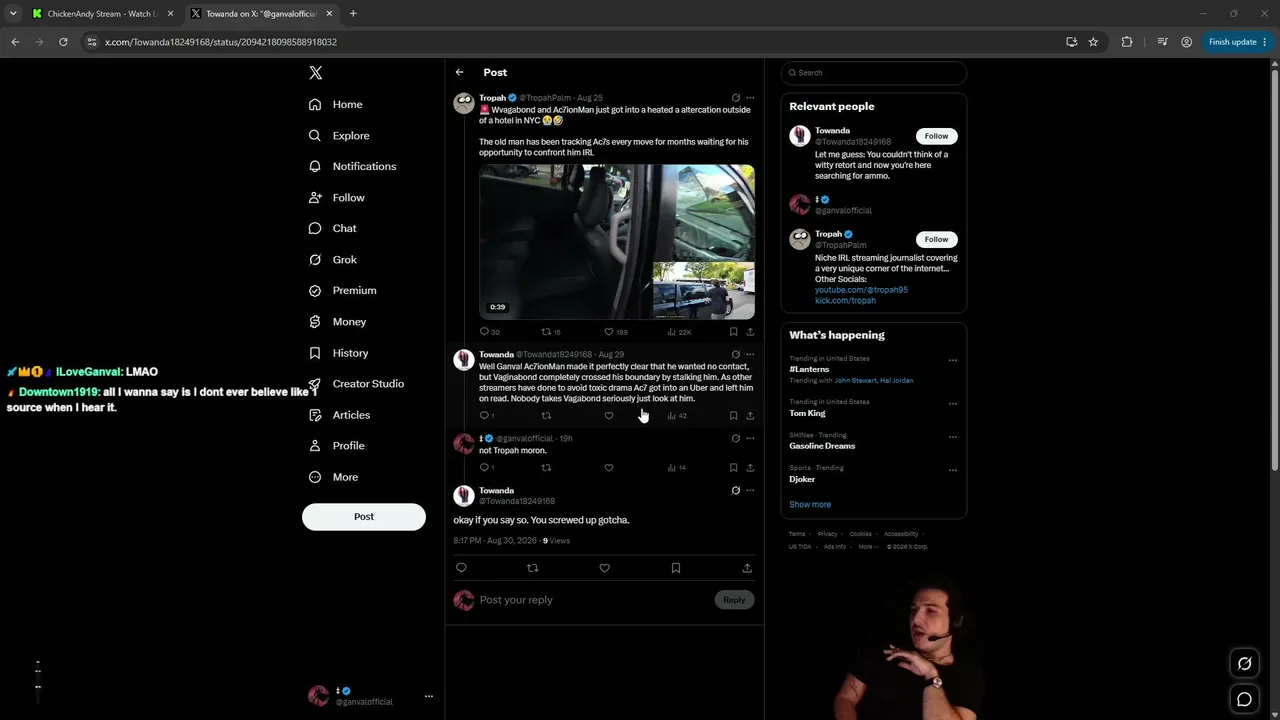Open Chrome extensions puzzle icon

1127,42
